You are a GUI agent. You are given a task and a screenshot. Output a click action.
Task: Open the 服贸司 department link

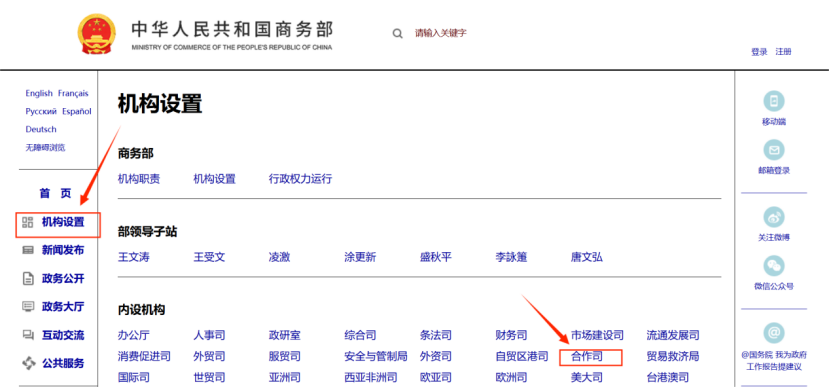click(284, 356)
